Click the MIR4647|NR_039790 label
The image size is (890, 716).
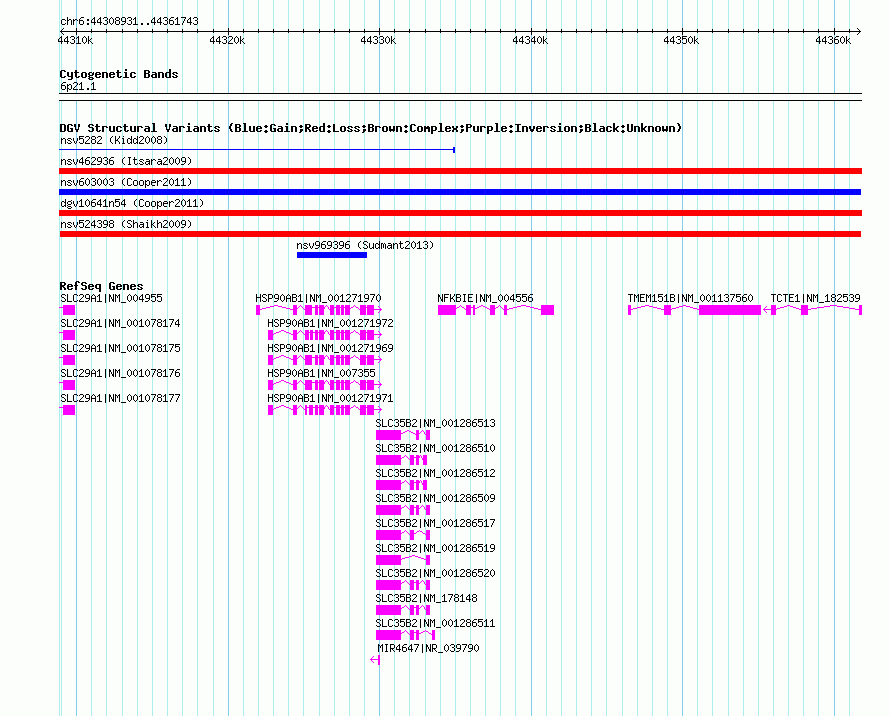[428, 648]
